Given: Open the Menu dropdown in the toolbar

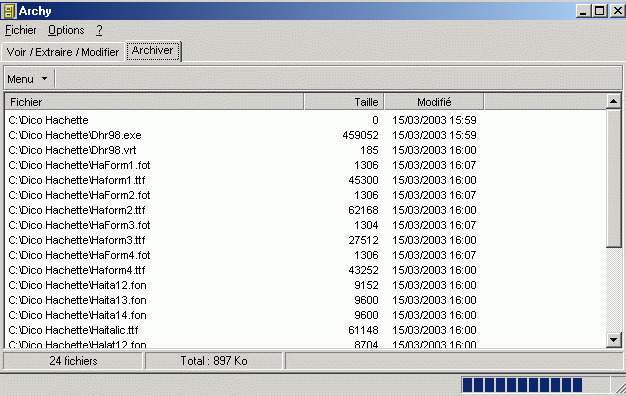Looking at the screenshot, I should tap(27, 79).
